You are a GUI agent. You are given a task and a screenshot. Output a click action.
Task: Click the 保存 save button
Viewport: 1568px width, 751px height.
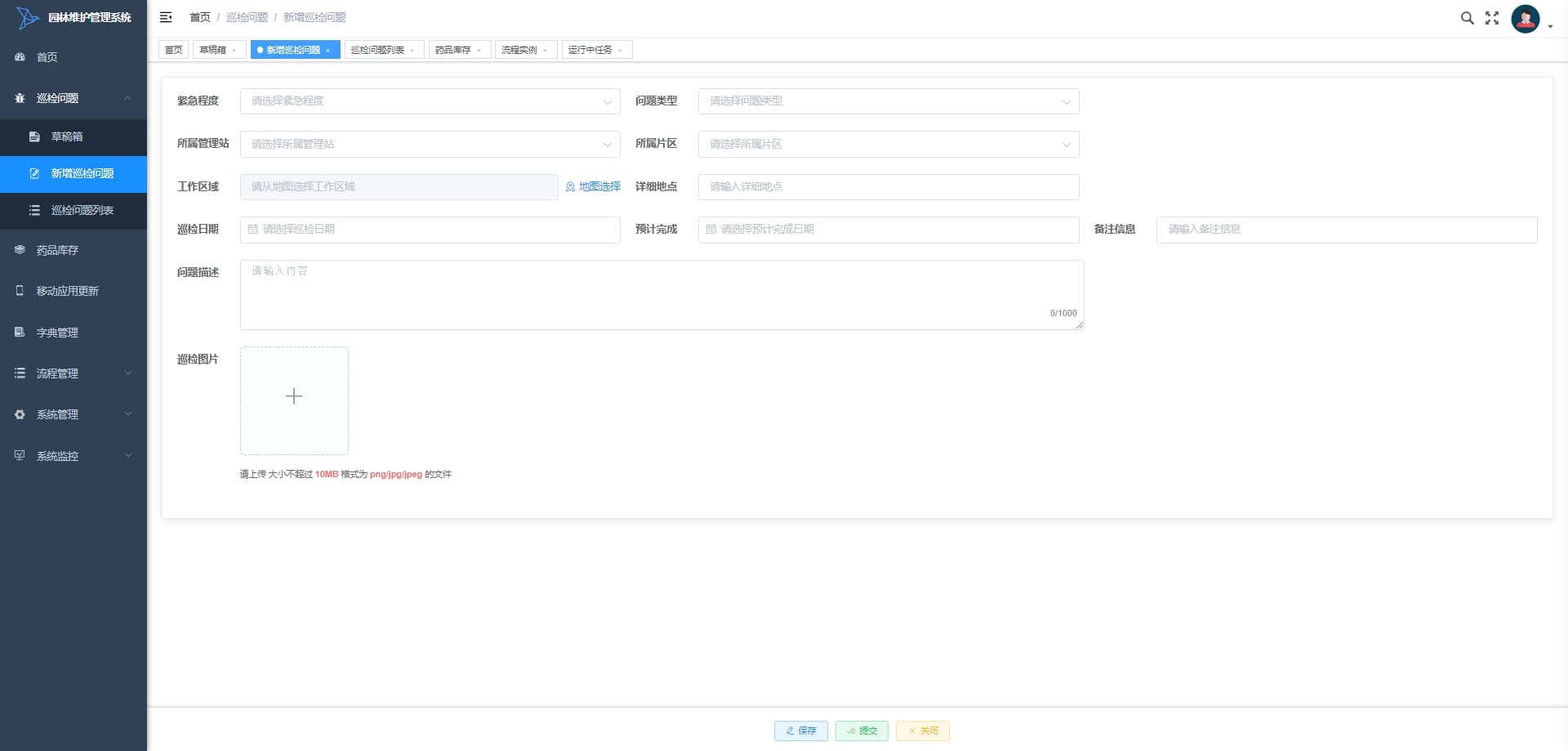pyautogui.click(x=800, y=731)
